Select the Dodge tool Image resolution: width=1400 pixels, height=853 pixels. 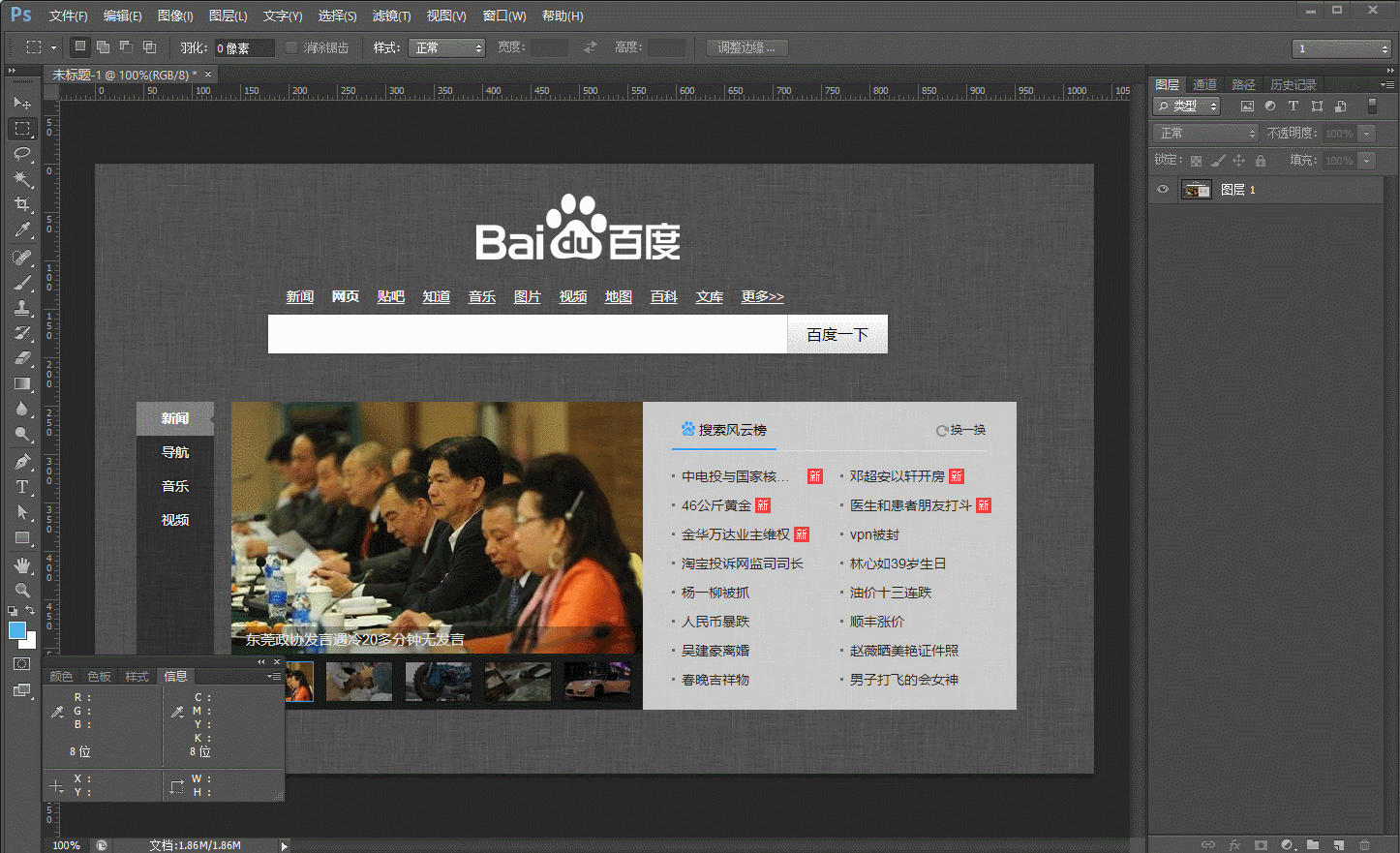click(22, 434)
